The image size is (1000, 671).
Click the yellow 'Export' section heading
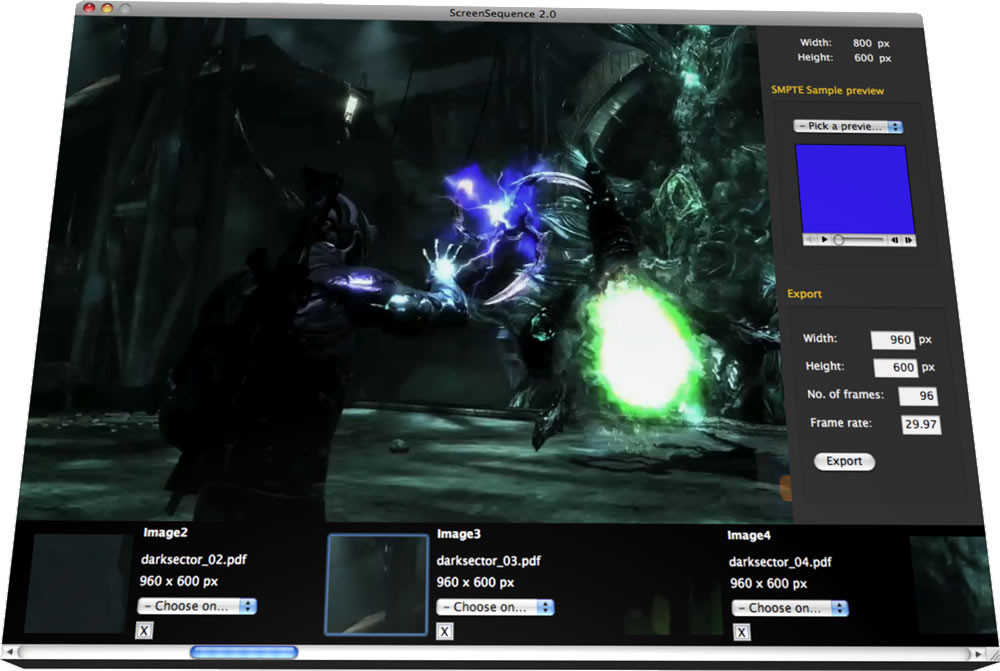(x=804, y=294)
